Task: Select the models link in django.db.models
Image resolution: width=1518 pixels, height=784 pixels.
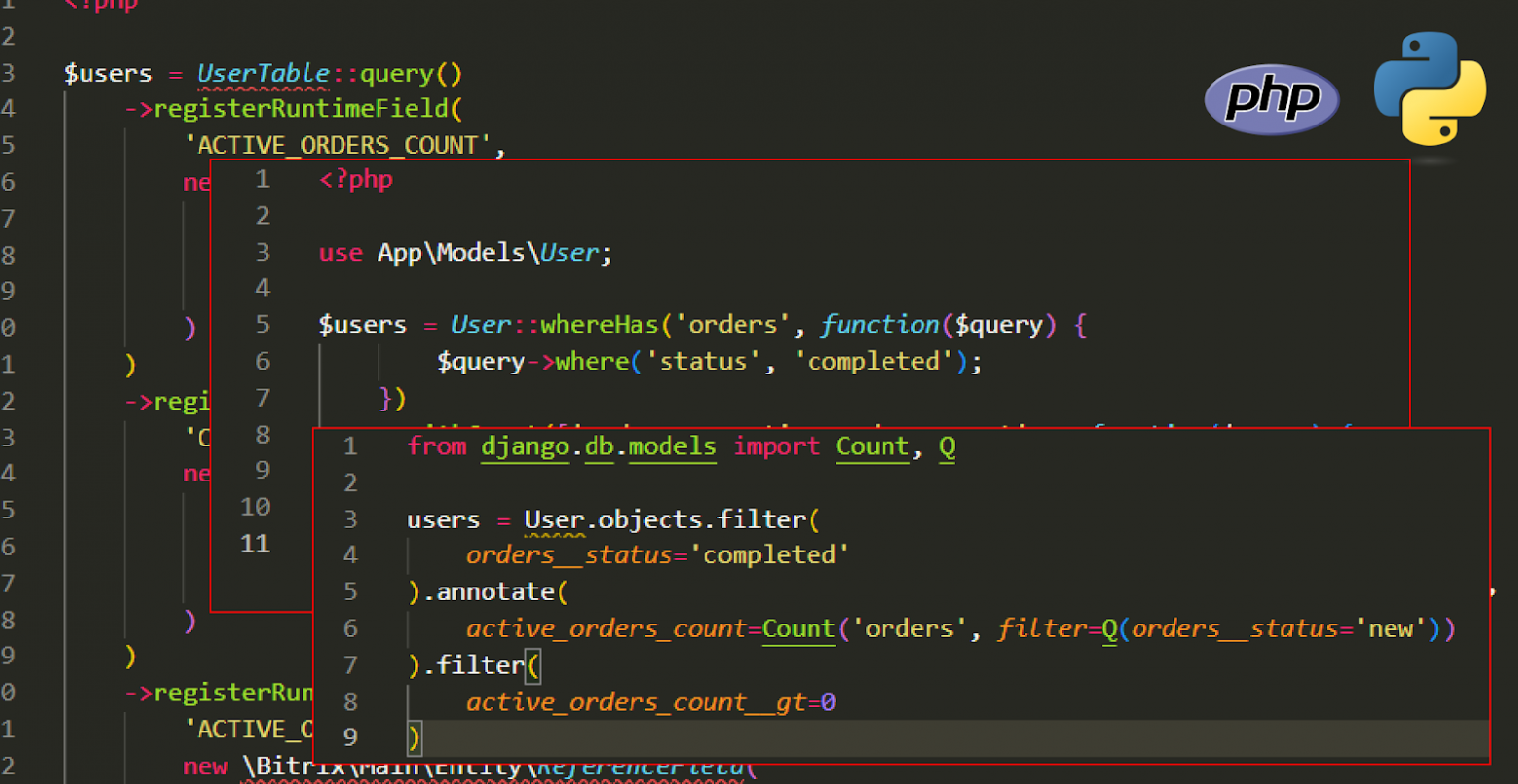Action: point(672,445)
